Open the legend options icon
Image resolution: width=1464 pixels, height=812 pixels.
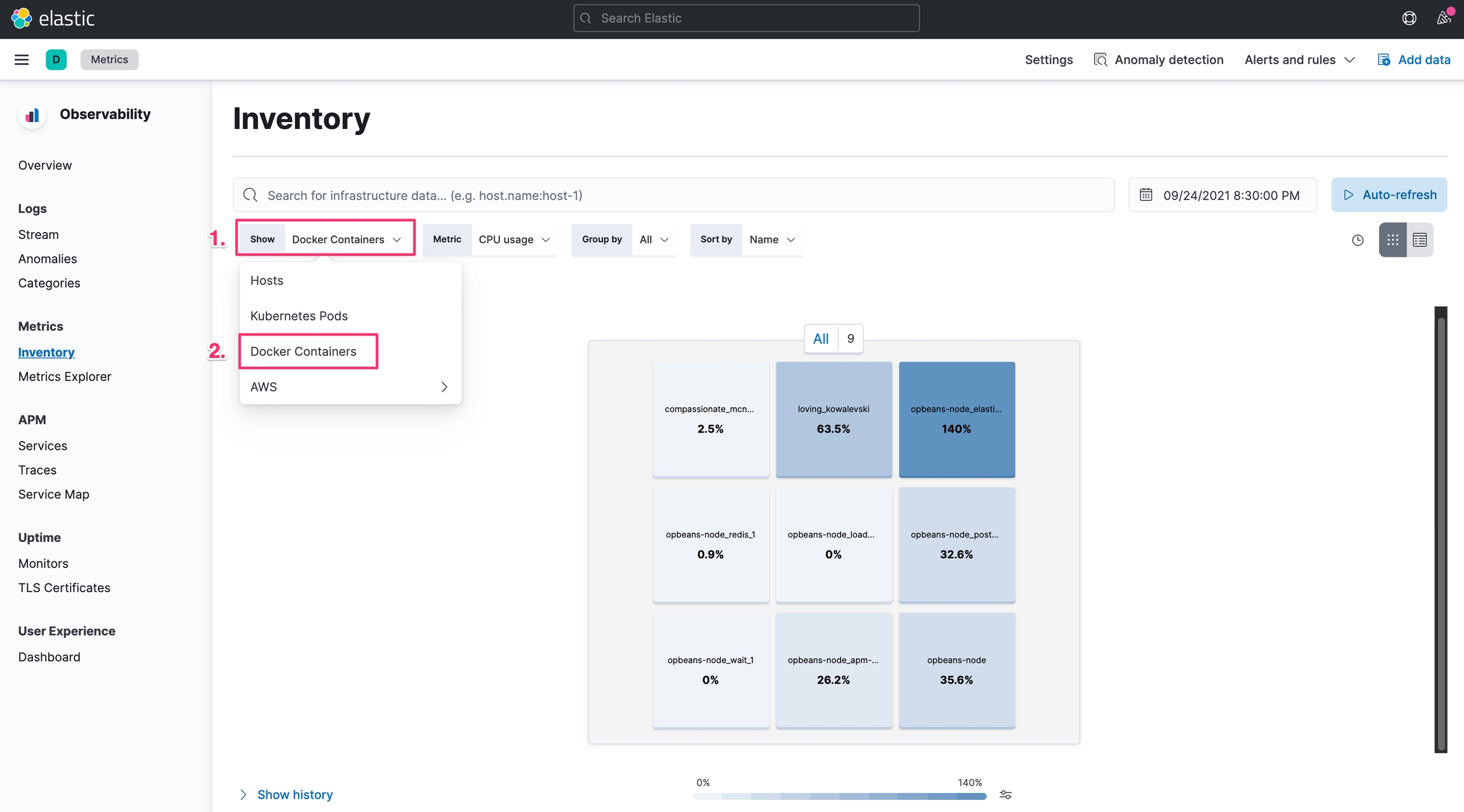click(x=1005, y=795)
